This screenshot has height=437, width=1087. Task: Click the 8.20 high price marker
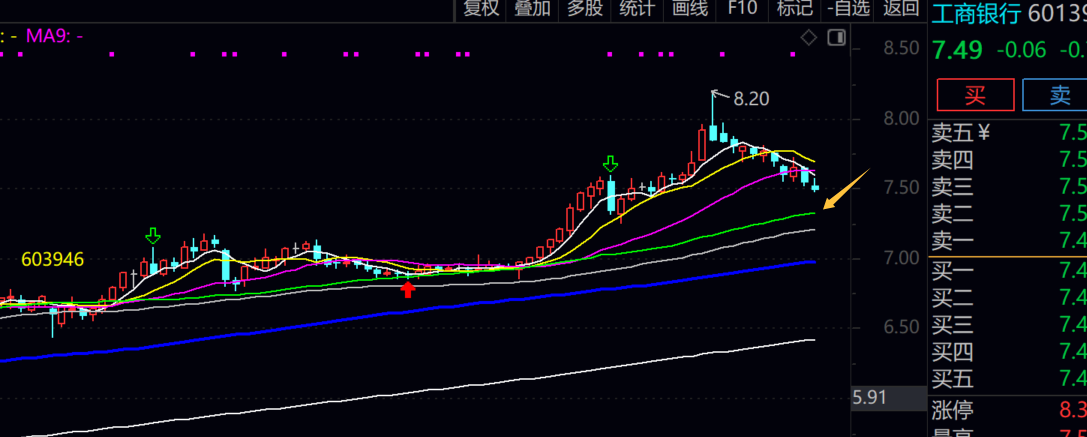750,98
